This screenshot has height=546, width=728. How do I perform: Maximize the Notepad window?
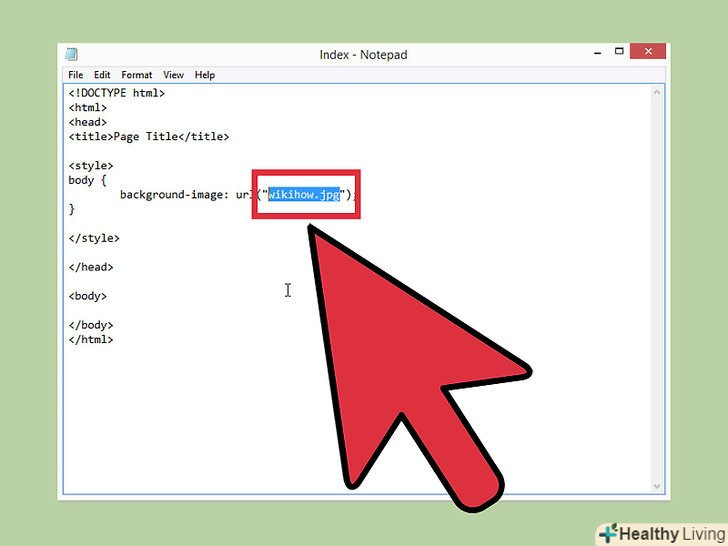point(619,51)
